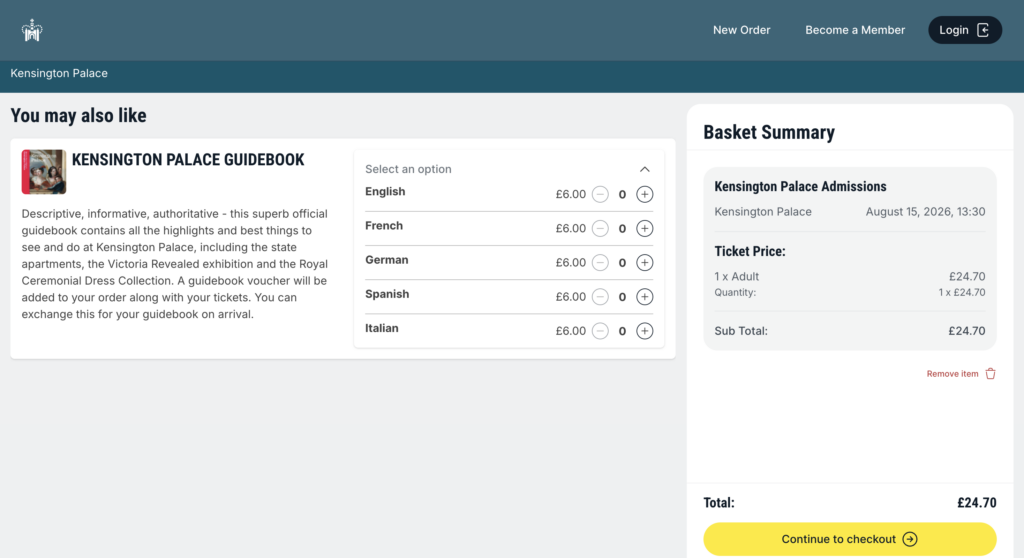Click the Italian guidebook minus icon
Image resolution: width=1024 pixels, height=558 pixels.
(x=600, y=331)
